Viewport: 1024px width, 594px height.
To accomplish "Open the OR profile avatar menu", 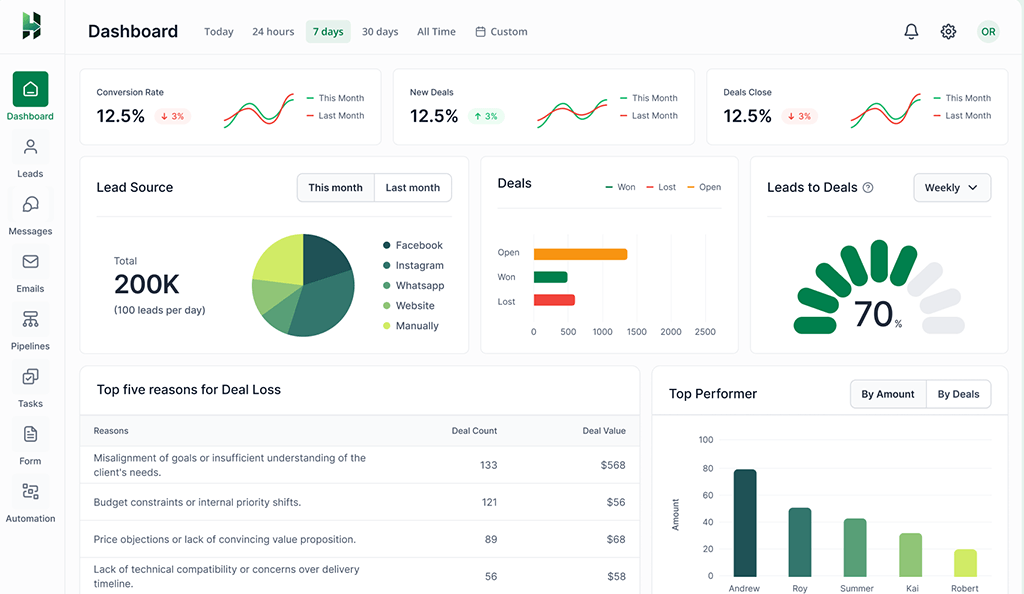I will click(x=988, y=31).
